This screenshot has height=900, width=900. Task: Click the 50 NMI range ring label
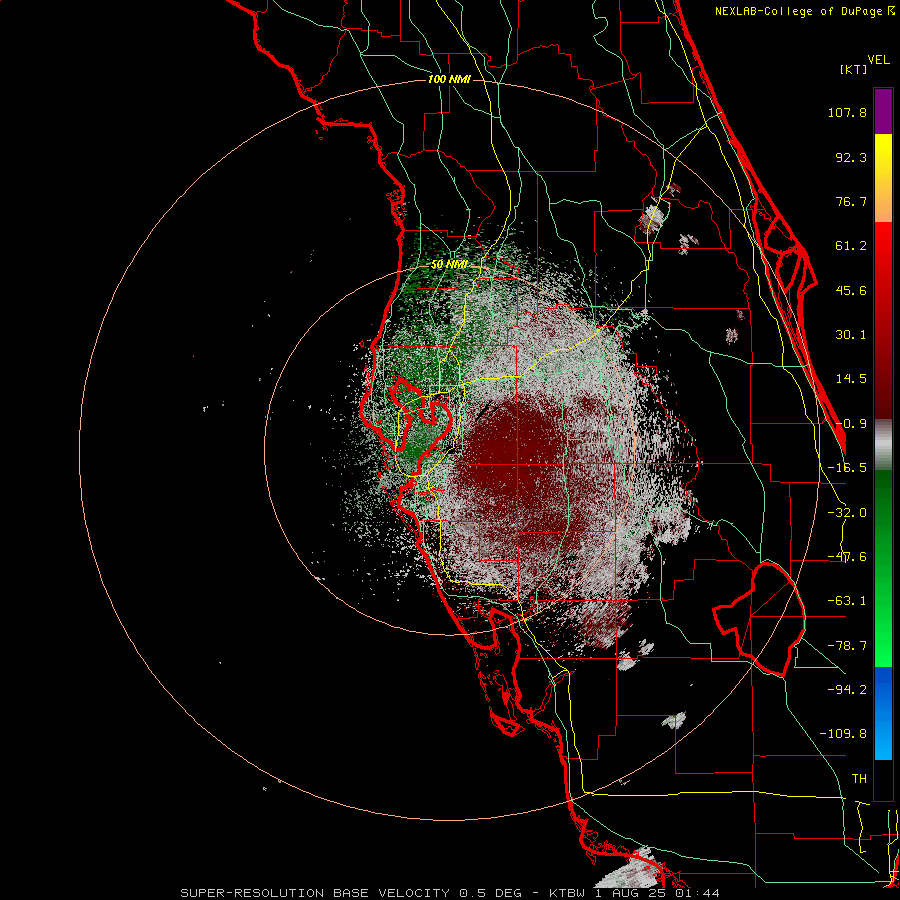tap(449, 265)
